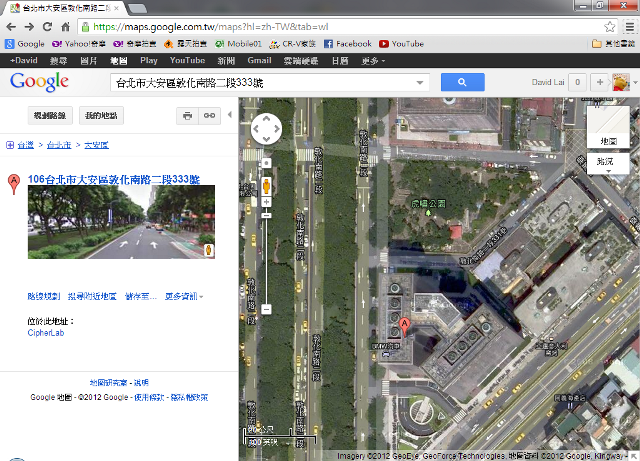
Task: Click the browser forward arrow
Action: click(29, 27)
